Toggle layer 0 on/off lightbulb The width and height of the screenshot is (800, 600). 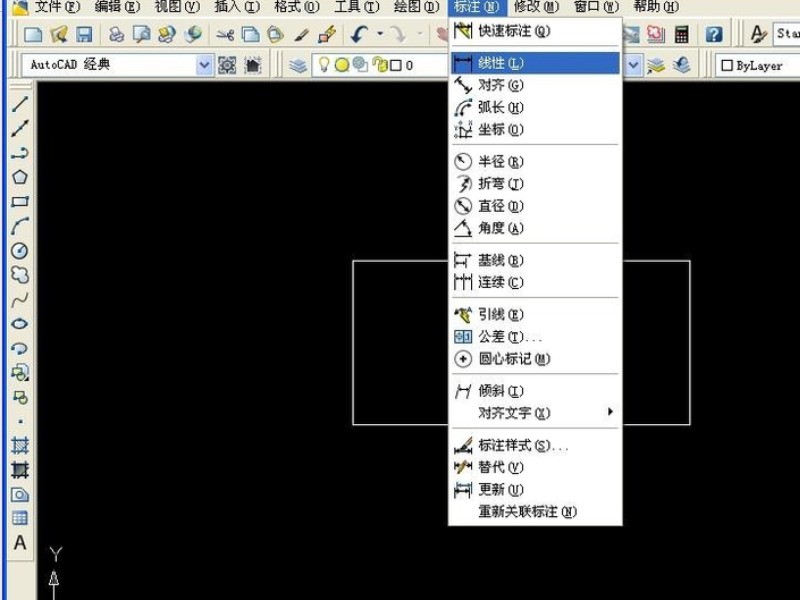[323, 65]
